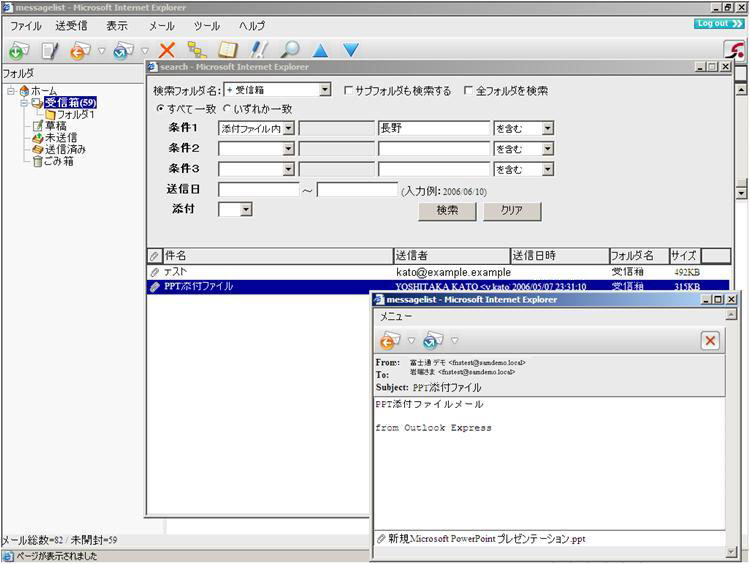Click main toolbar forward envelope icon
The width and height of the screenshot is (750, 564).
[123, 50]
